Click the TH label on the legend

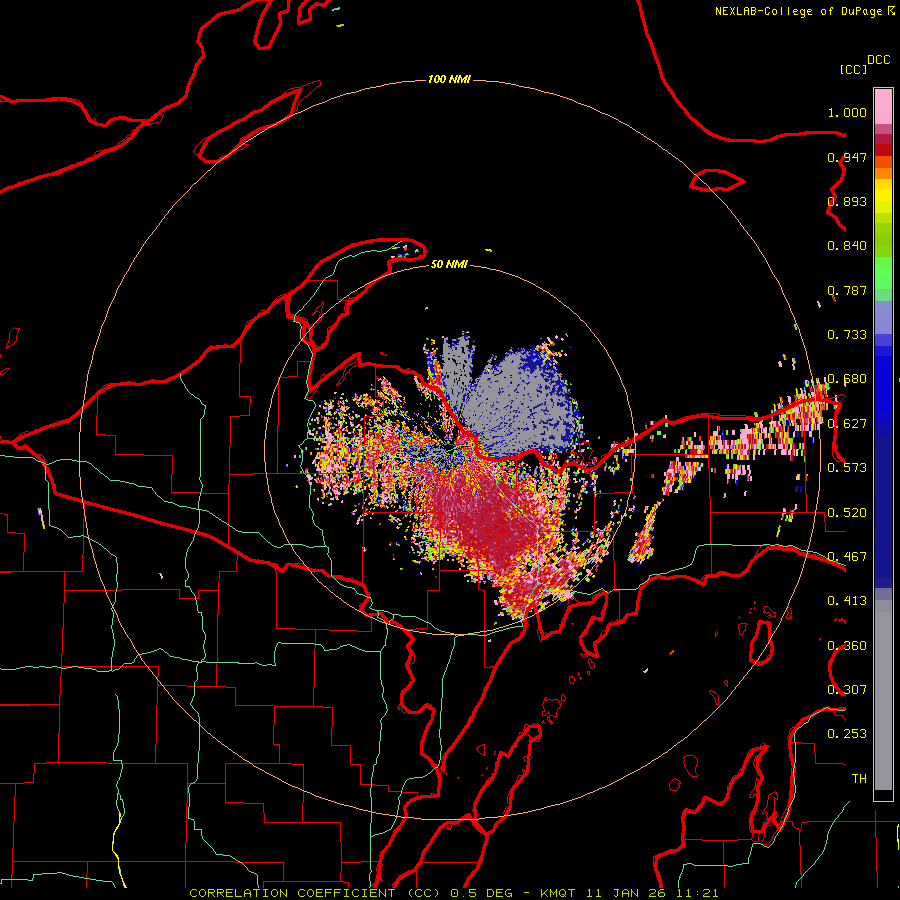pos(859,778)
